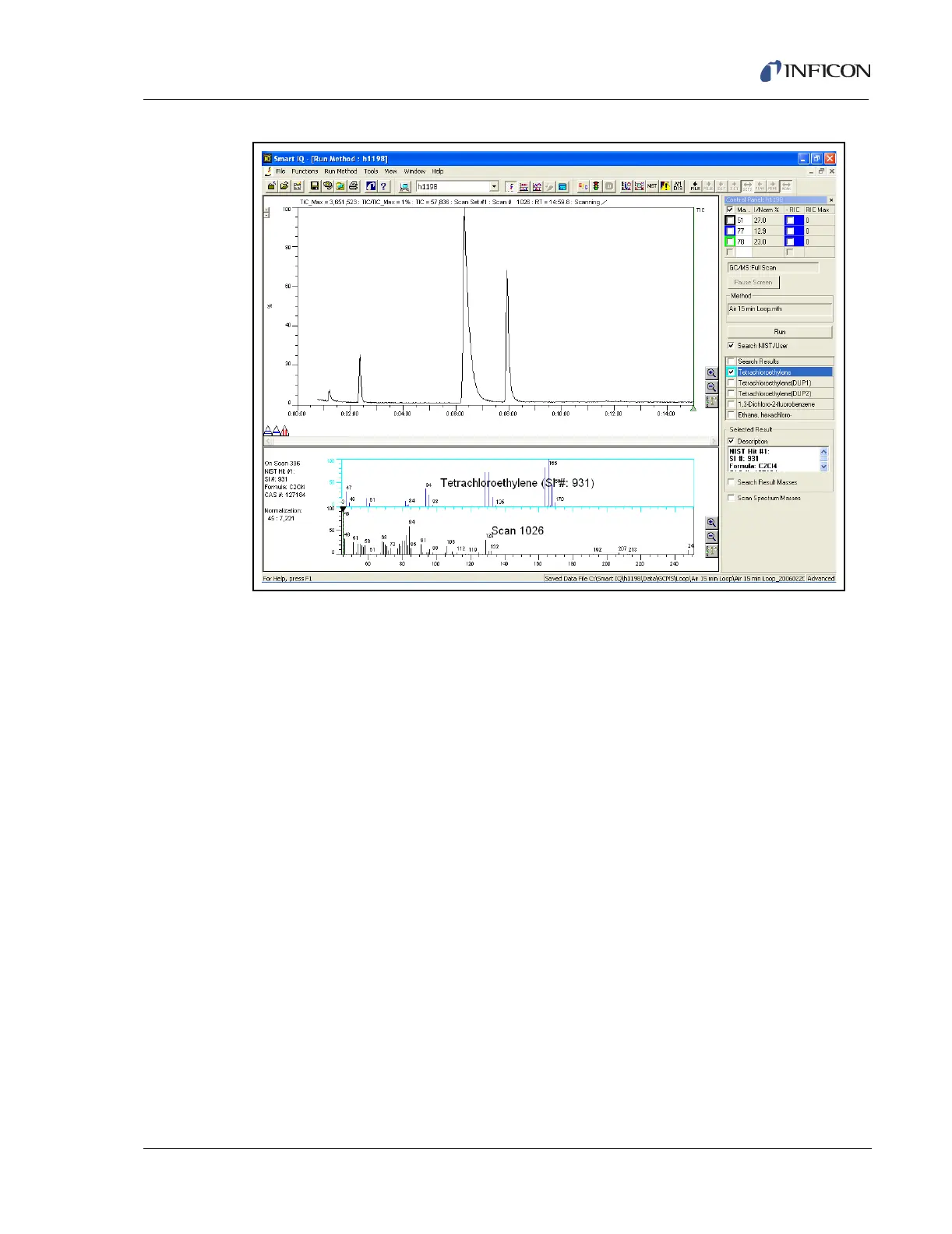Click the green color swatch for mass 78
This screenshot has width=952, height=1234.
click(730, 242)
